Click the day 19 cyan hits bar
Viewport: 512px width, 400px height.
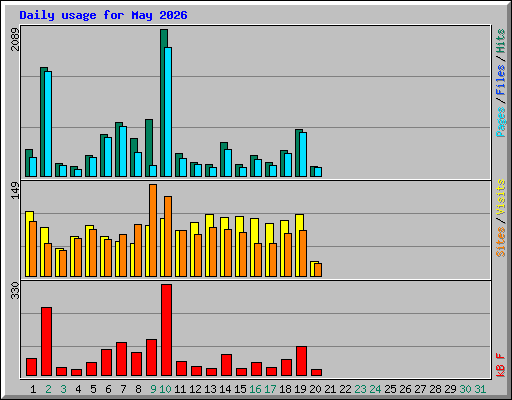pyautogui.click(x=303, y=155)
